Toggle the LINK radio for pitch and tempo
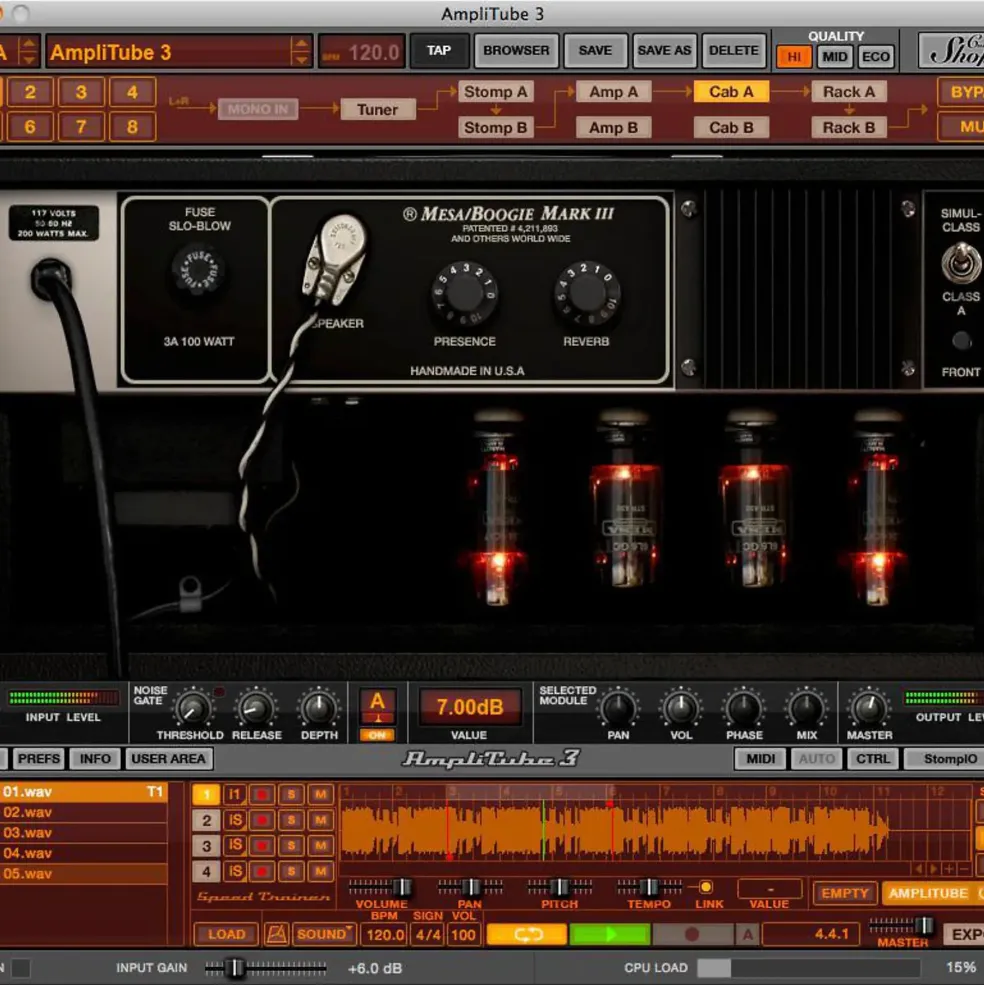The image size is (984, 985). [706, 887]
